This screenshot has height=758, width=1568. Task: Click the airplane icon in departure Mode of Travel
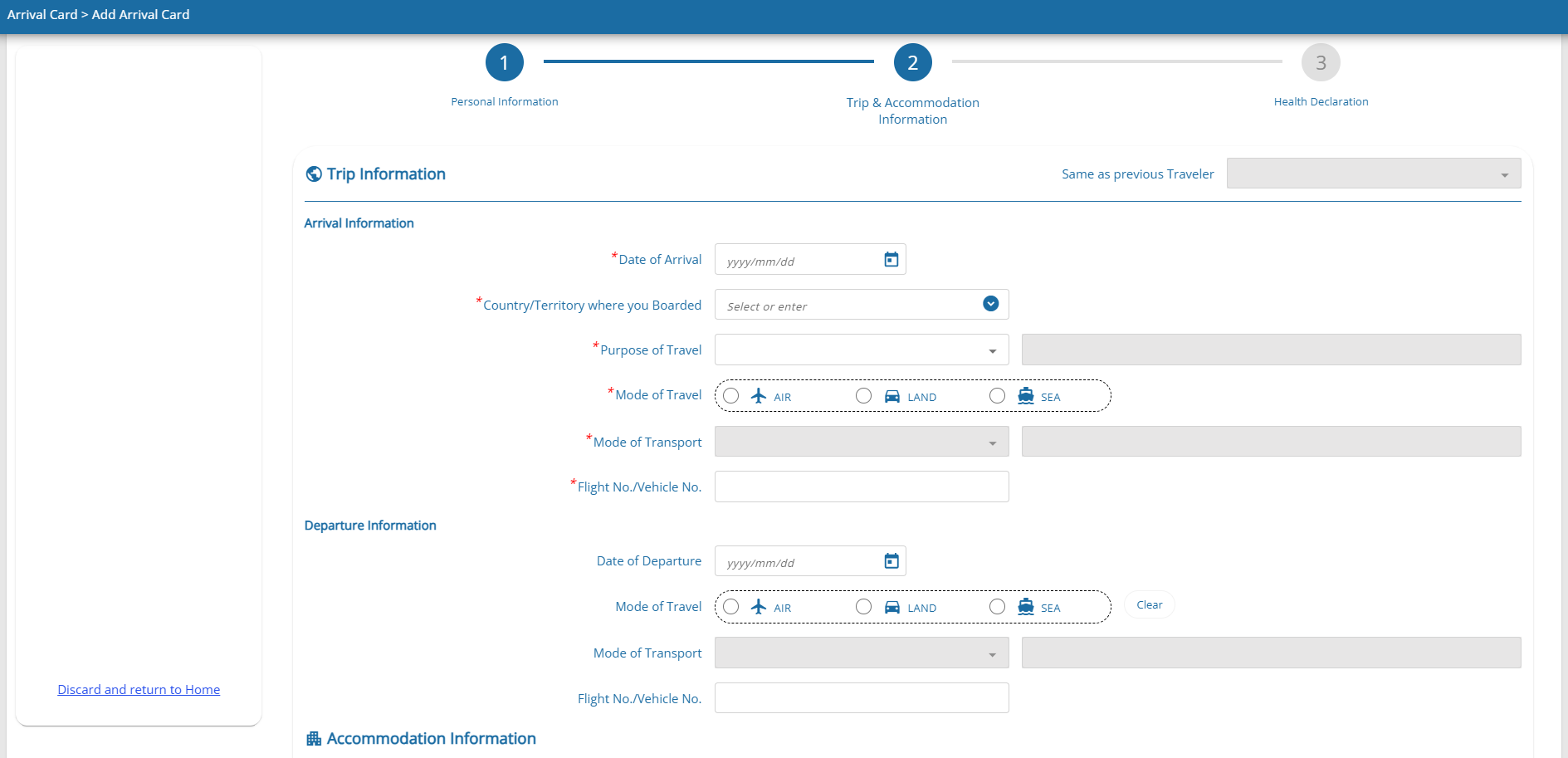point(759,607)
